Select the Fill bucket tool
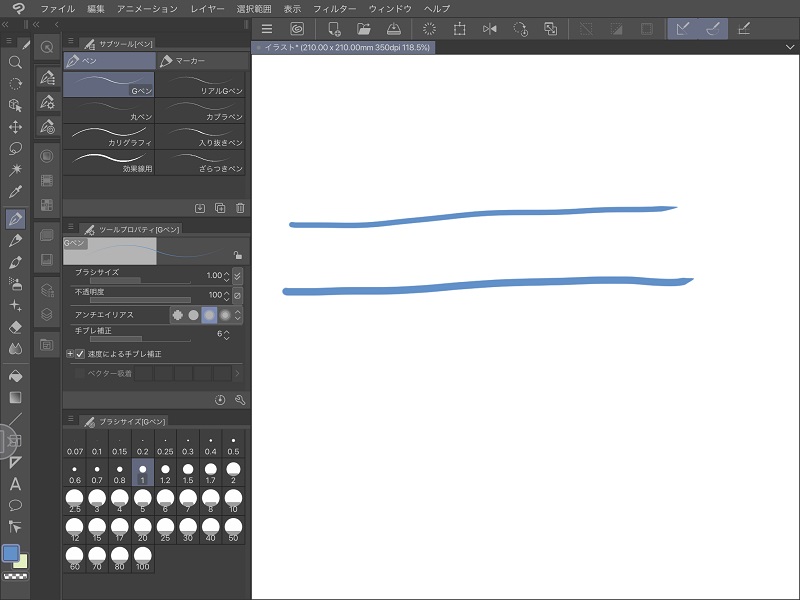The width and height of the screenshot is (800, 600). (x=15, y=376)
